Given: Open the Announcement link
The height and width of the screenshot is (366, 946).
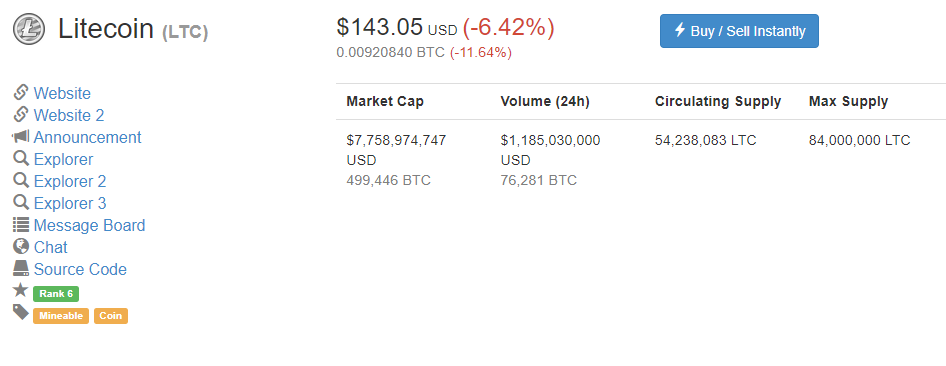Looking at the screenshot, I should pos(87,137).
